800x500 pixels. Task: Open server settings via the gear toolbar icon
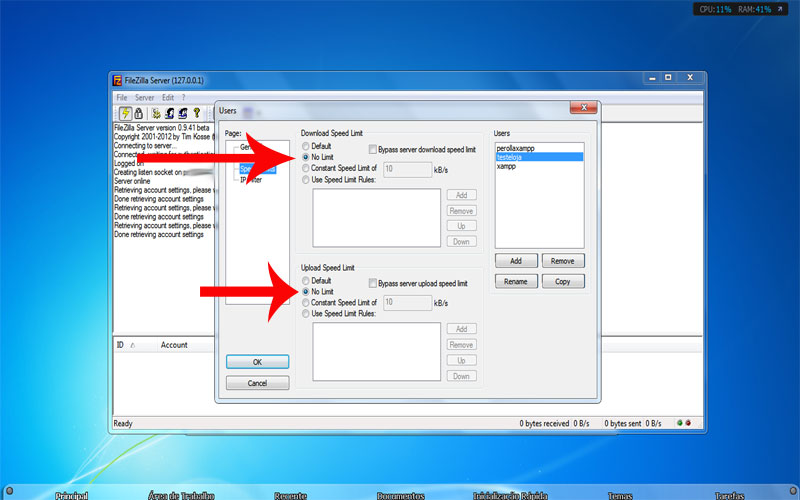pyautogui.click(x=156, y=113)
